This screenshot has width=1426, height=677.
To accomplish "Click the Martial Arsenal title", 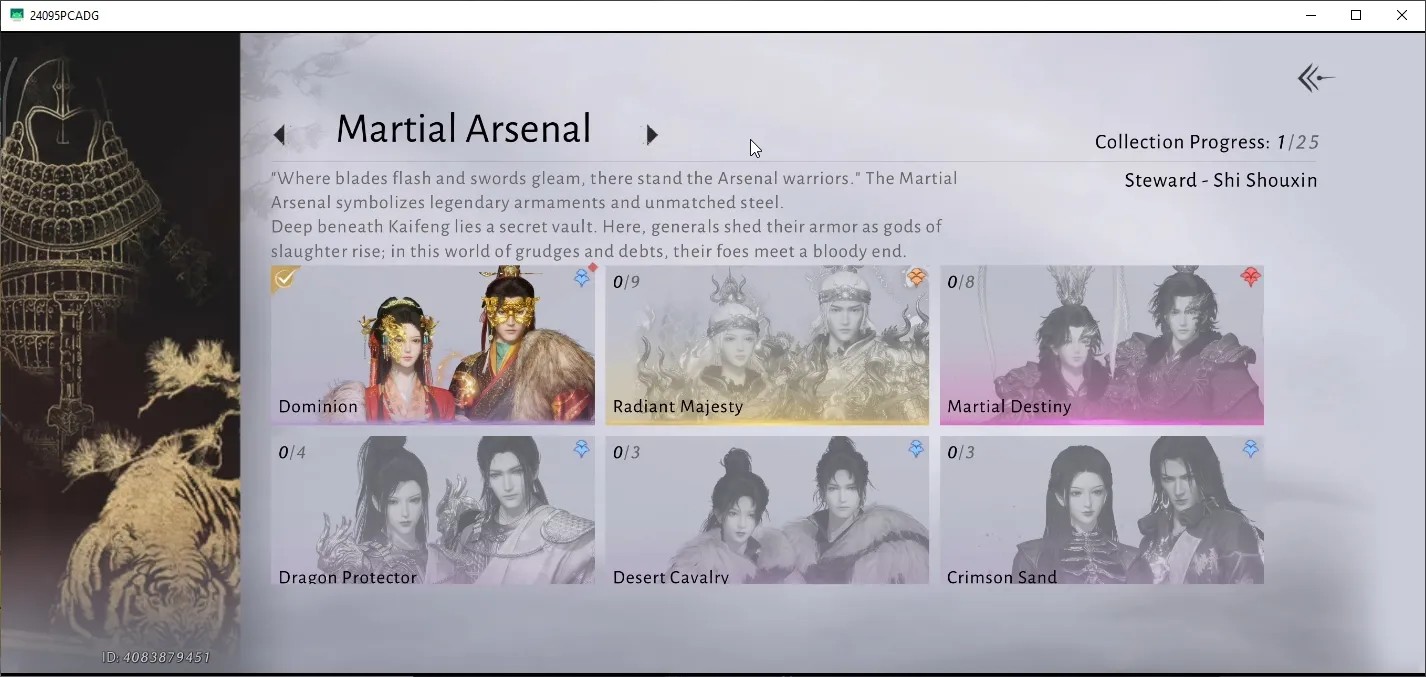I will [x=464, y=129].
